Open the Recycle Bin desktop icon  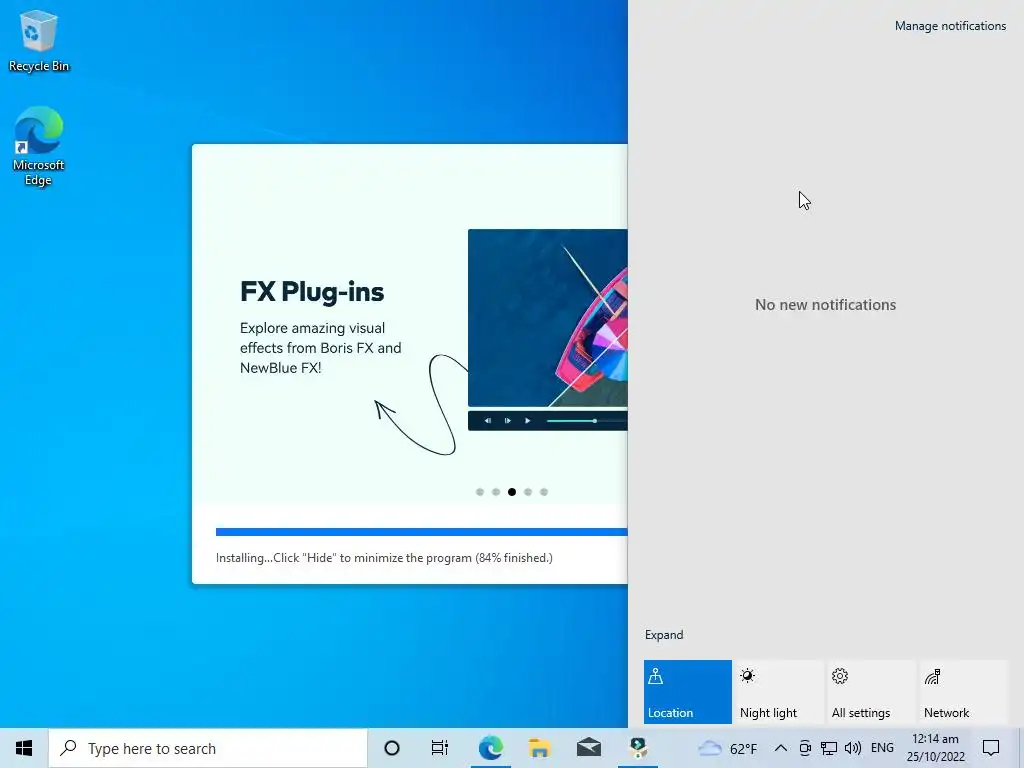[x=39, y=42]
